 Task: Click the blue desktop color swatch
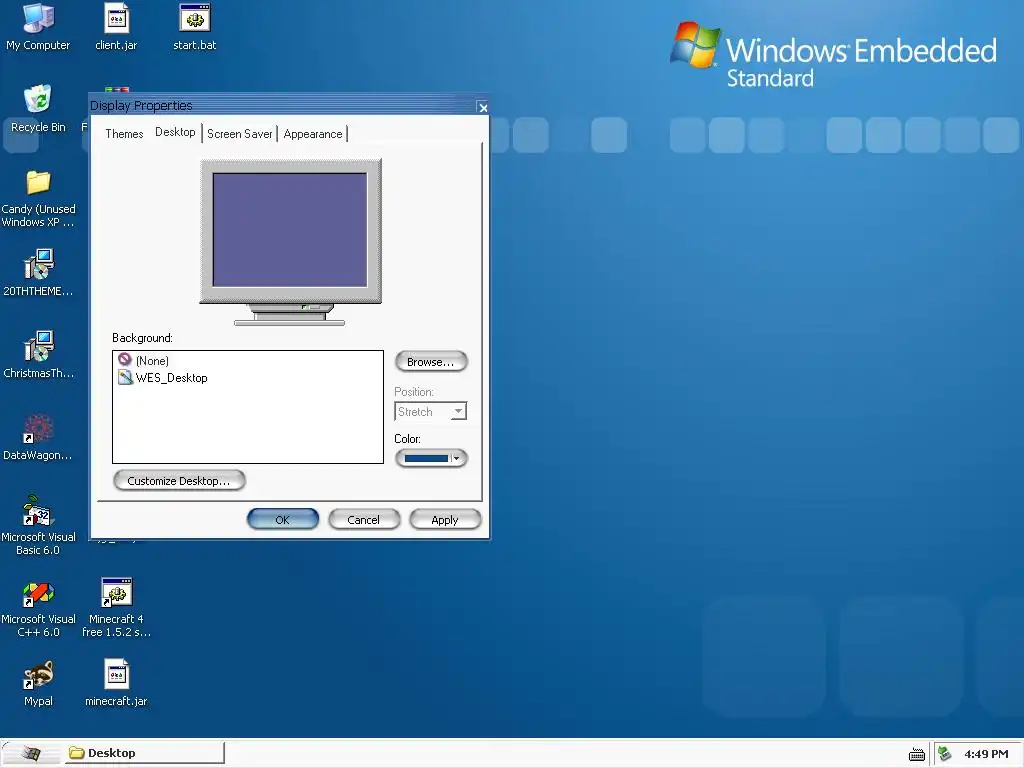coord(426,458)
